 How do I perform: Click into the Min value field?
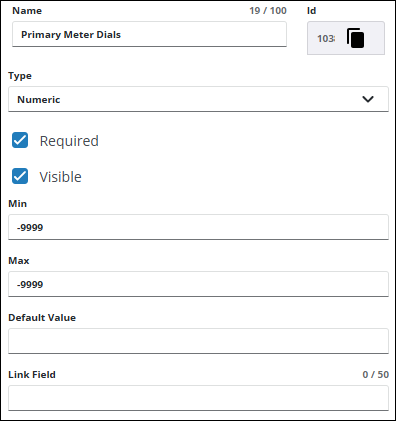[x=198, y=227]
